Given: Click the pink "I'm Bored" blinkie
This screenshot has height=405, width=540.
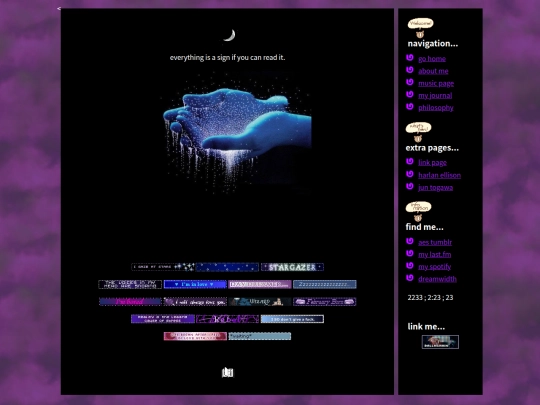Looking at the screenshot, I should pyautogui.click(x=130, y=302).
